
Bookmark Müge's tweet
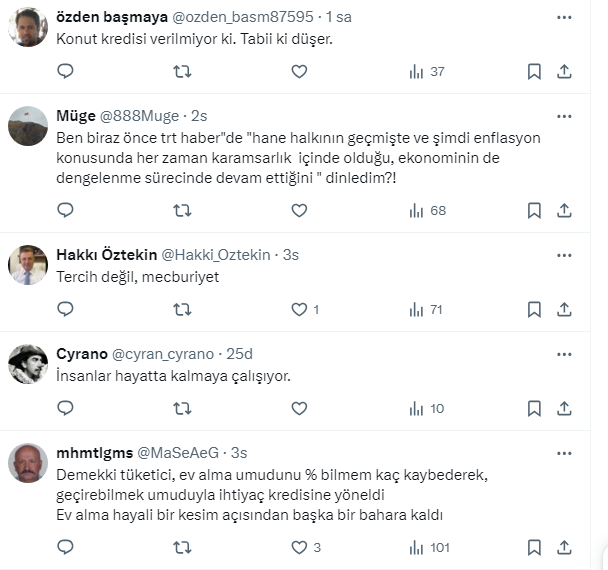[535, 210]
